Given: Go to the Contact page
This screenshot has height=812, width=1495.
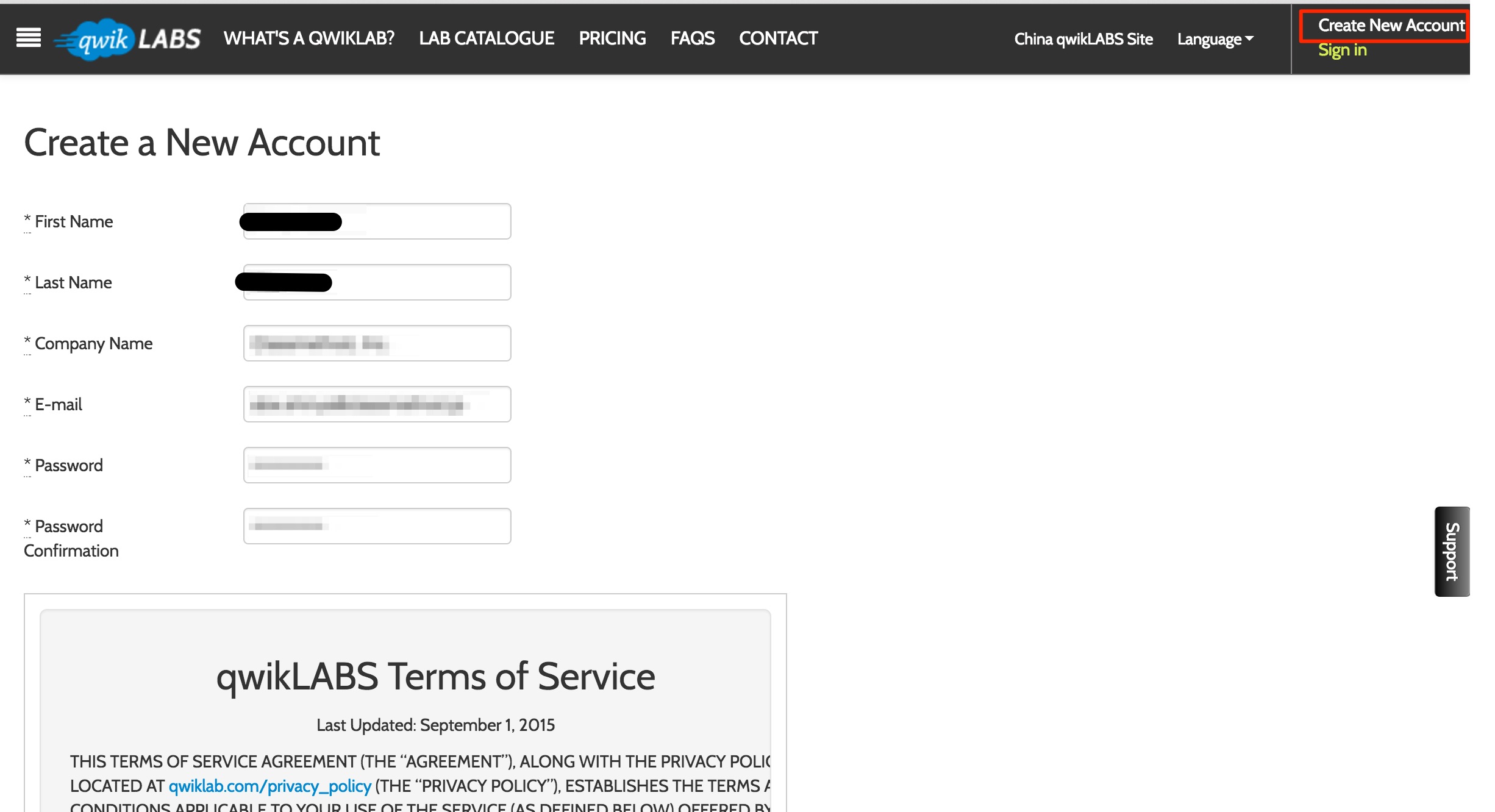Looking at the screenshot, I should 778,38.
